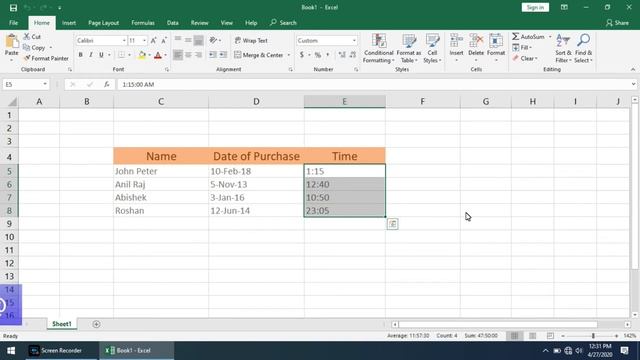Switch to the Page Layout tab
640x360 pixels.
[x=103, y=23]
